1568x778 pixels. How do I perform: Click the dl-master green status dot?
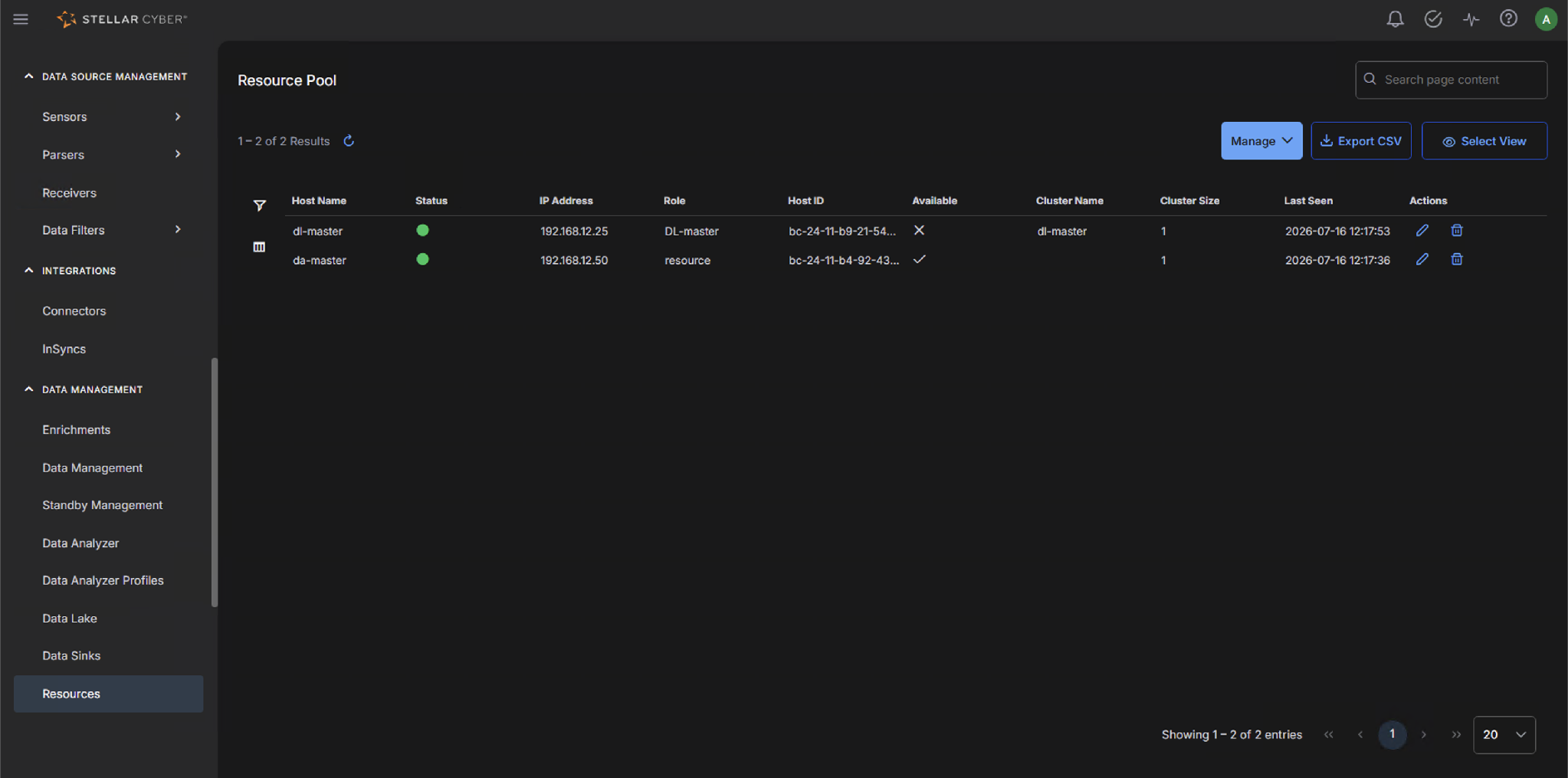[x=422, y=230]
